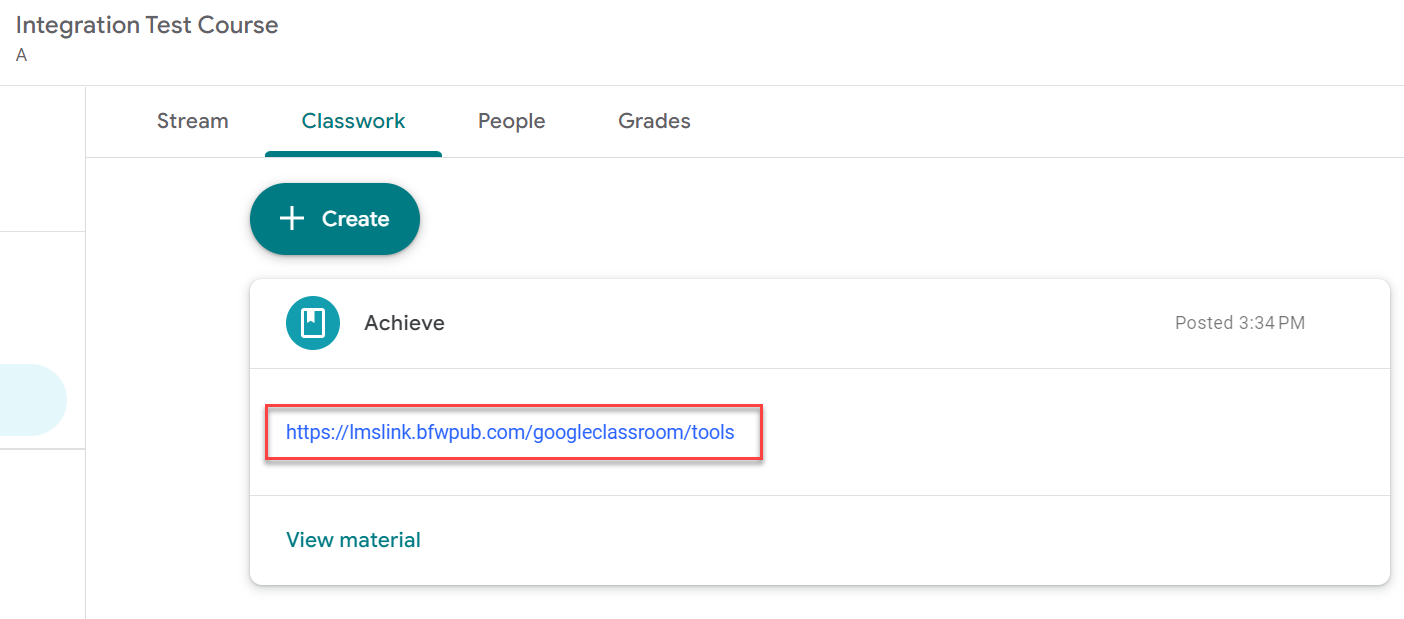View the Grades tab
1404x619 pixels.
click(654, 121)
